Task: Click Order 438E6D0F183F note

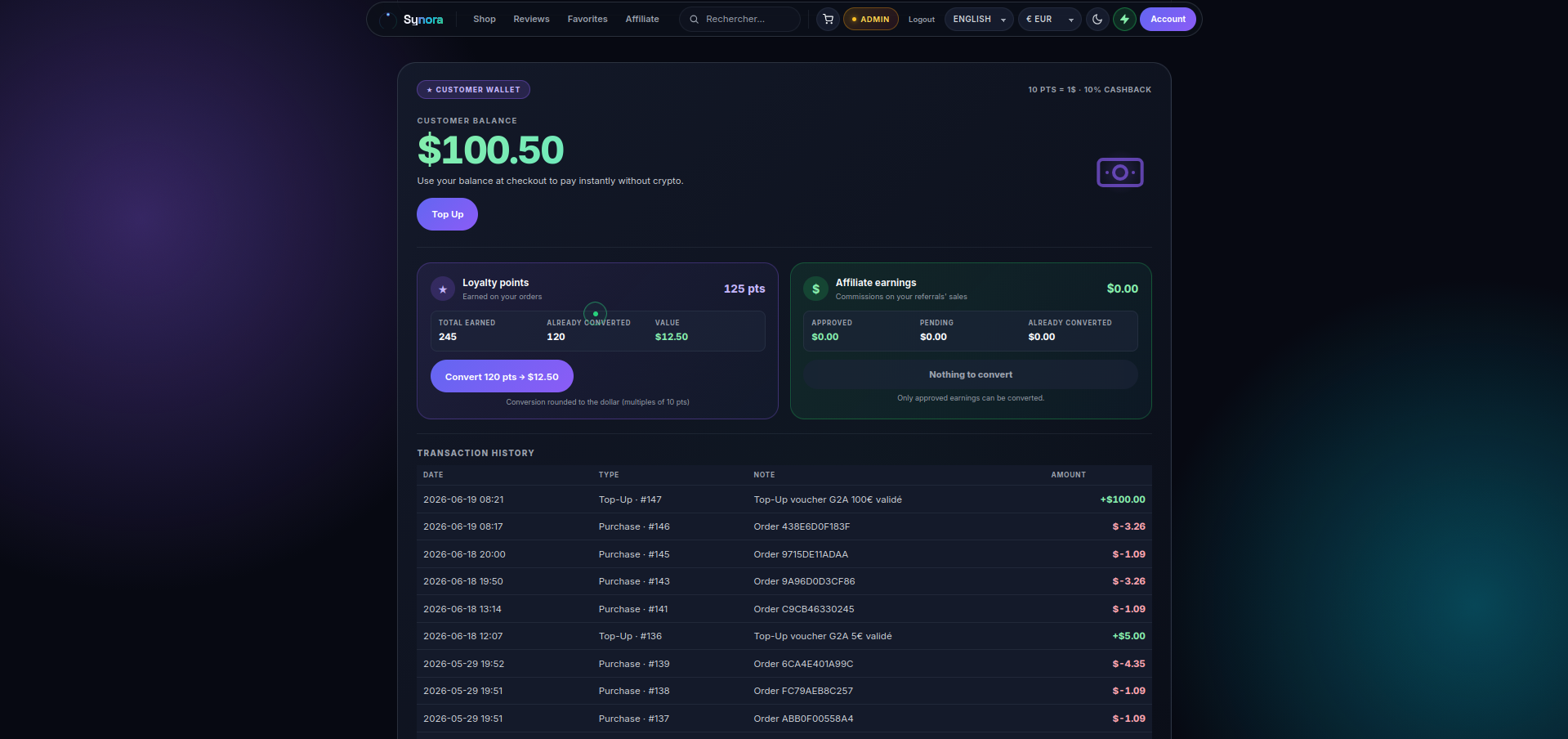Action: (802, 526)
